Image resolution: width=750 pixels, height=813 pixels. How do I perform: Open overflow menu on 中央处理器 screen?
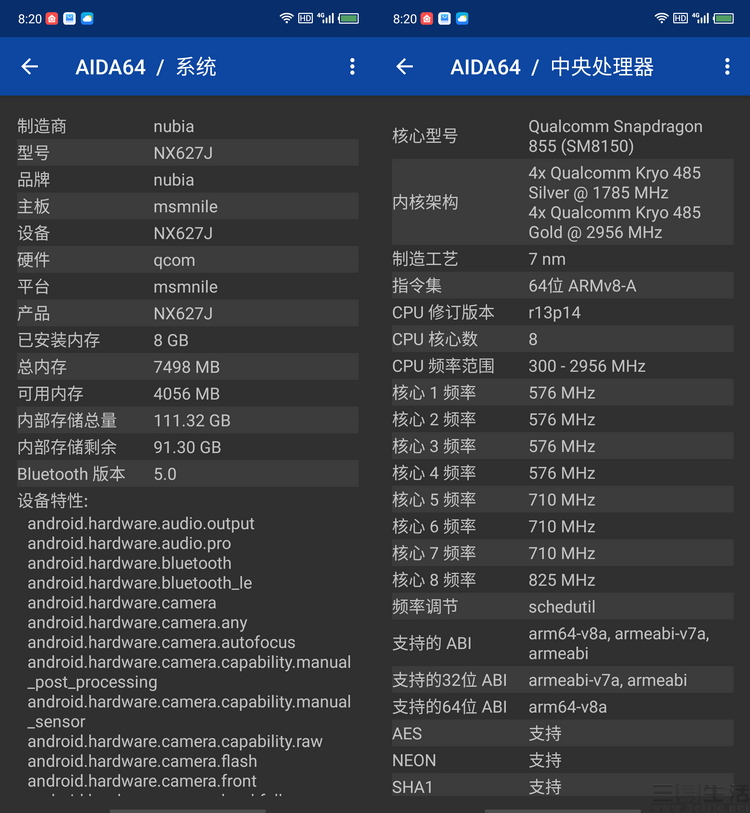[727, 66]
